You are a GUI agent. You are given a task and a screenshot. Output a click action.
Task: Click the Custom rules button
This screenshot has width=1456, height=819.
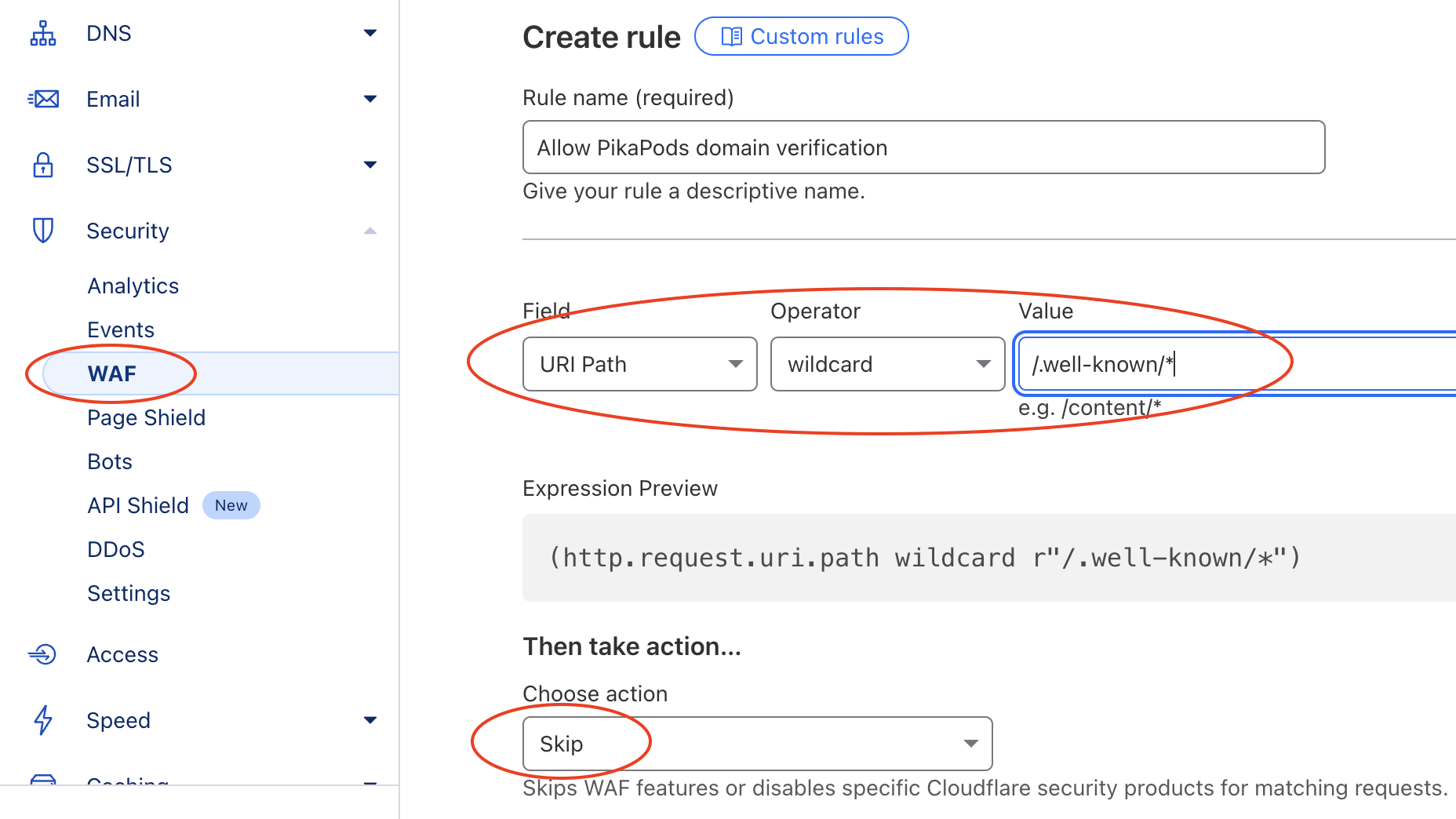pos(801,36)
